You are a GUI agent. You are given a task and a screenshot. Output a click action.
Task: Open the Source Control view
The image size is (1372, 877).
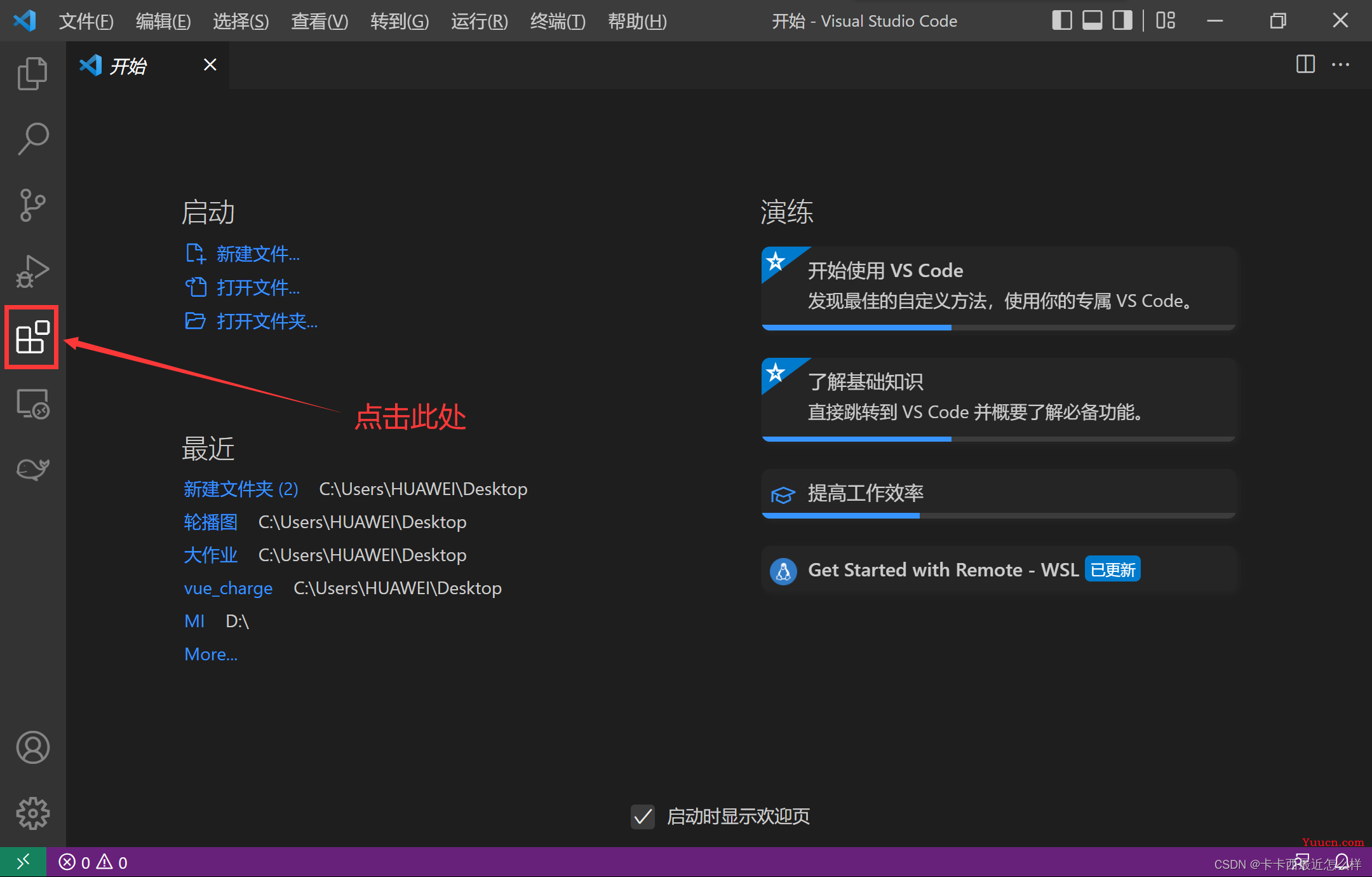pyautogui.click(x=32, y=205)
